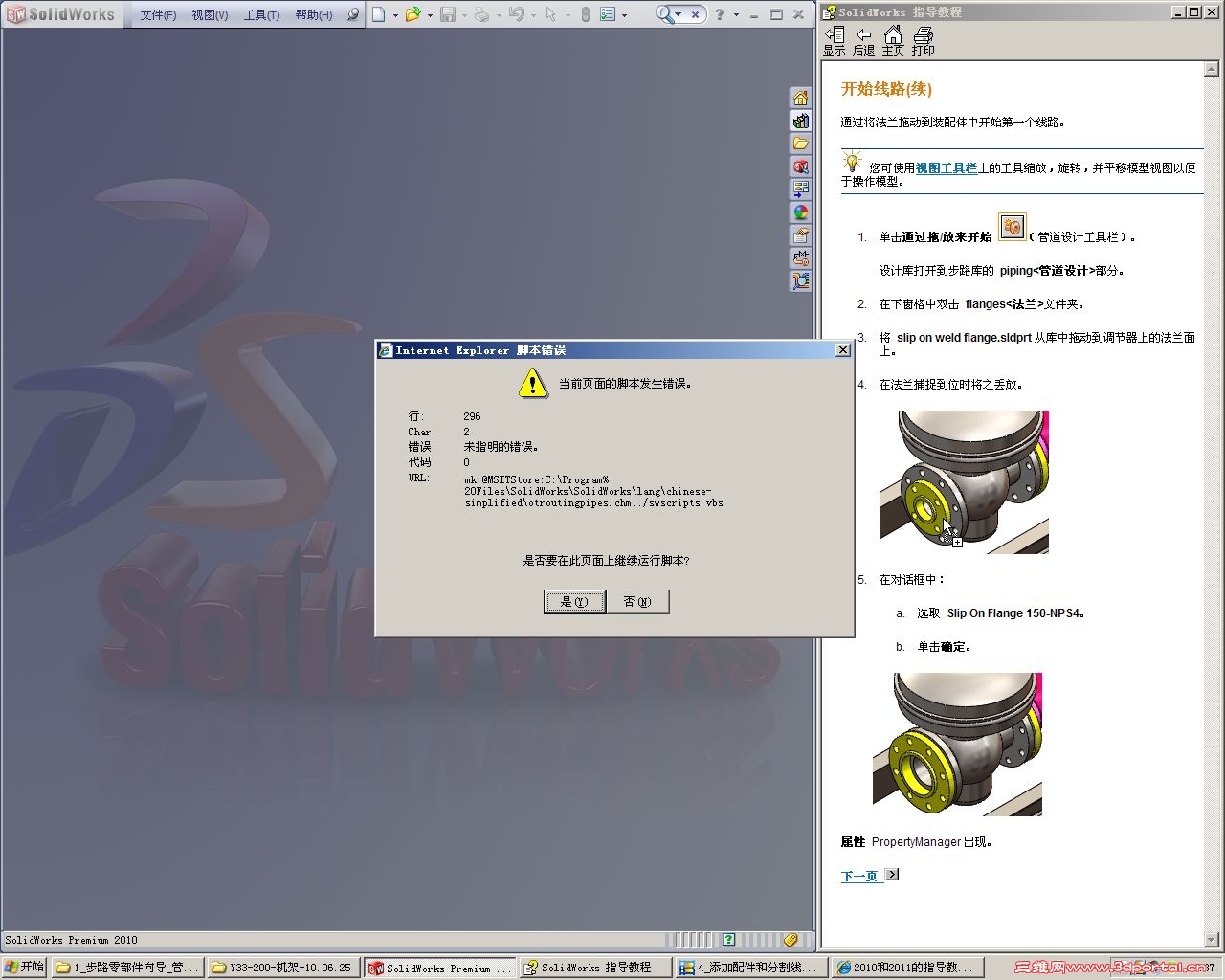
Task: Expand the Help dropdown arrow
Action: [x=736, y=15]
